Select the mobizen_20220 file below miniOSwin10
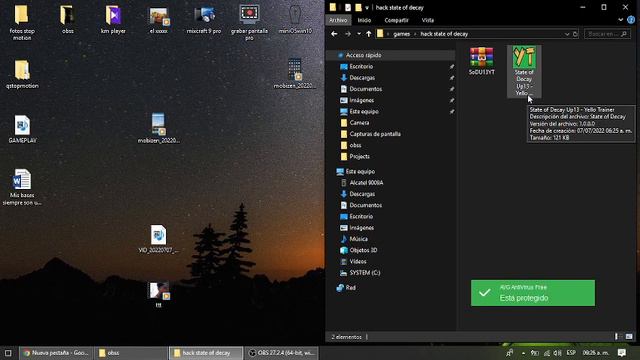The height and width of the screenshot is (360, 640). tap(295, 73)
